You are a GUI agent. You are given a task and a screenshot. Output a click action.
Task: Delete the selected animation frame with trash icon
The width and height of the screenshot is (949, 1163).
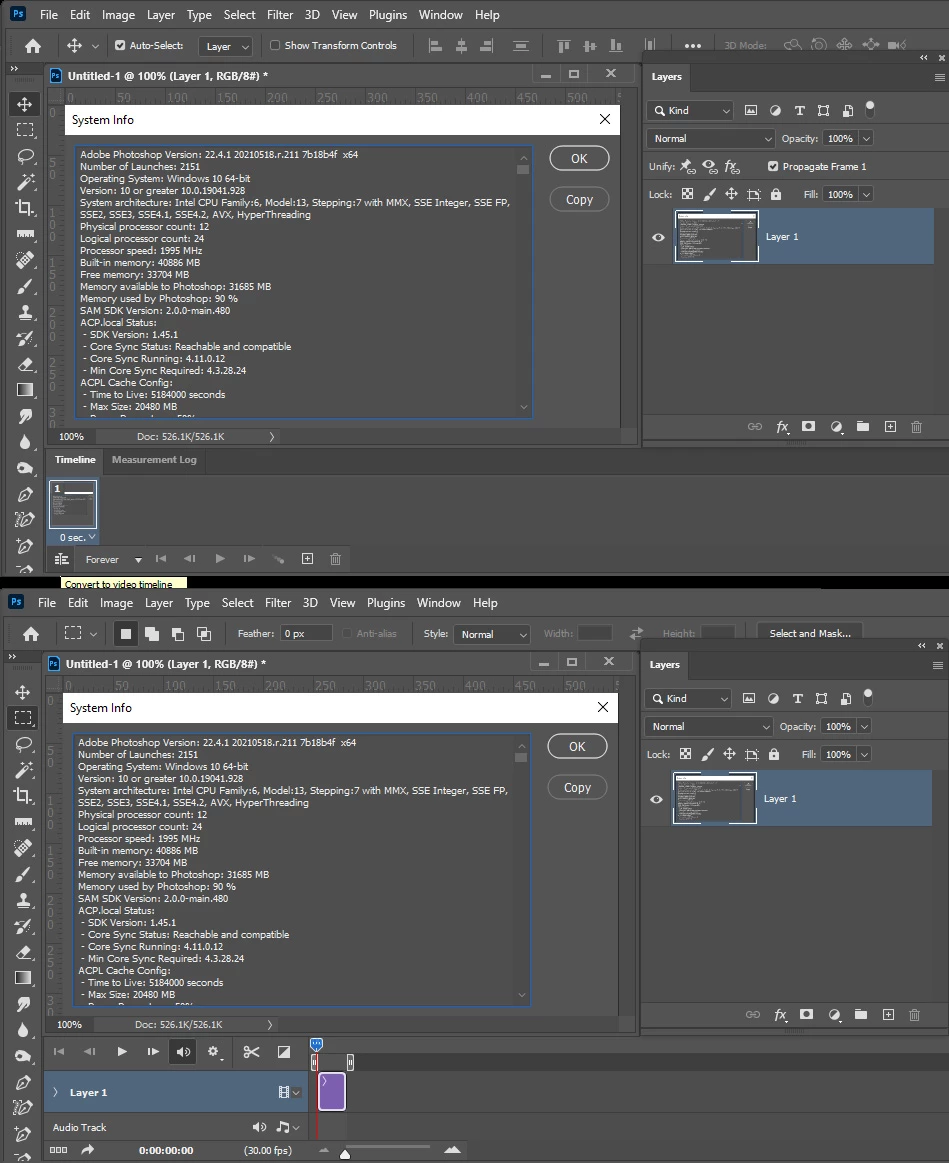[335, 559]
